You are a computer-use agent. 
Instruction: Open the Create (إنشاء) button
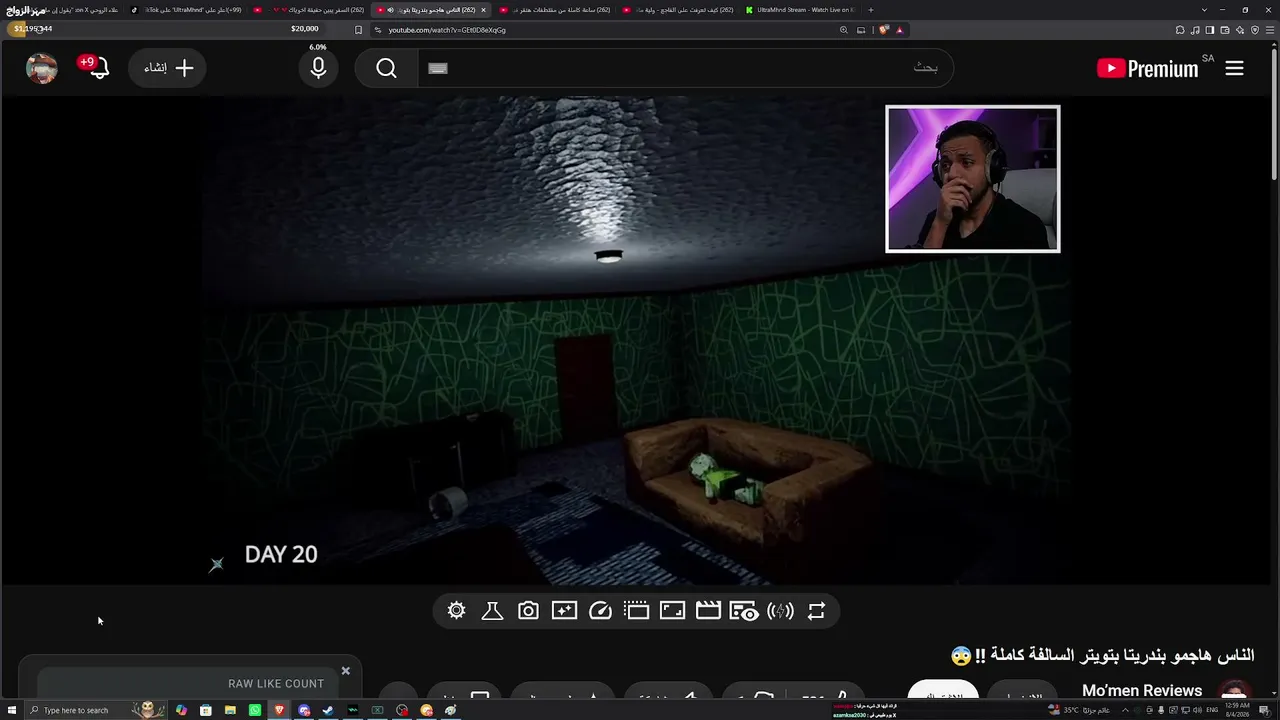[167, 68]
